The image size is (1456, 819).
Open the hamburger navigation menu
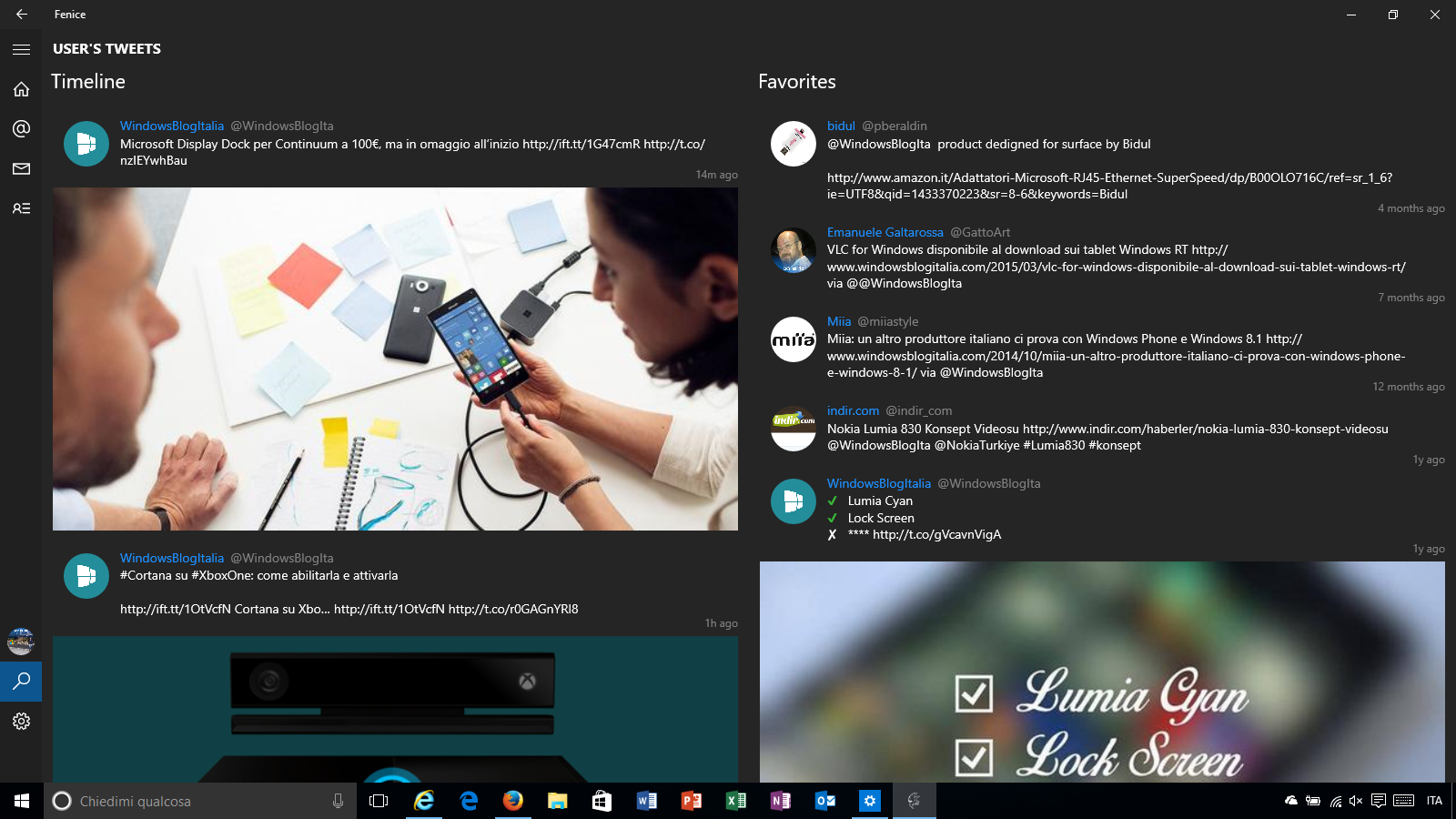21,49
